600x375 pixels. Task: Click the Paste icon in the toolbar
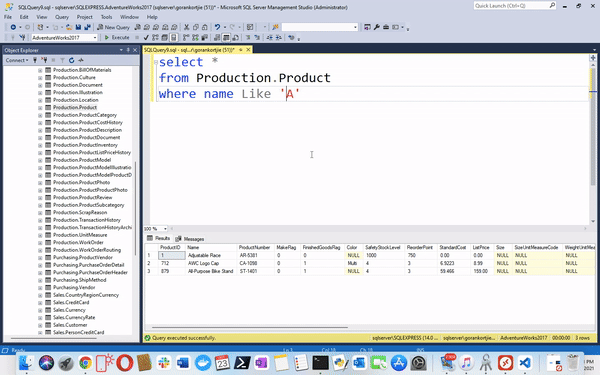coord(205,27)
